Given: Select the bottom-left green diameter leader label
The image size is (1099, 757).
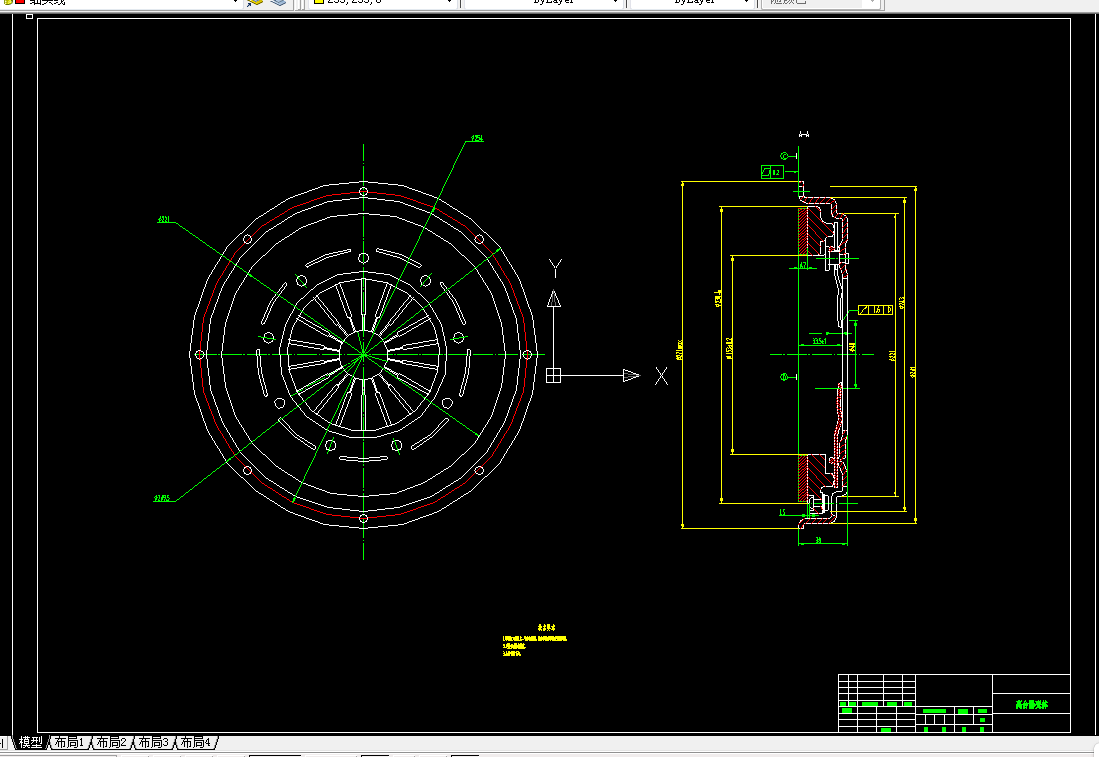Looking at the screenshot, I should [x=162, y=498].
